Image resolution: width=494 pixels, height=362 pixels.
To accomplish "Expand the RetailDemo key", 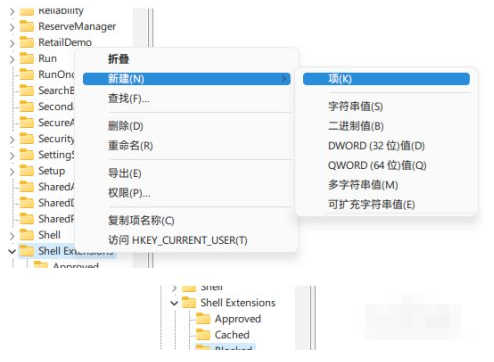I will point(12,43).
